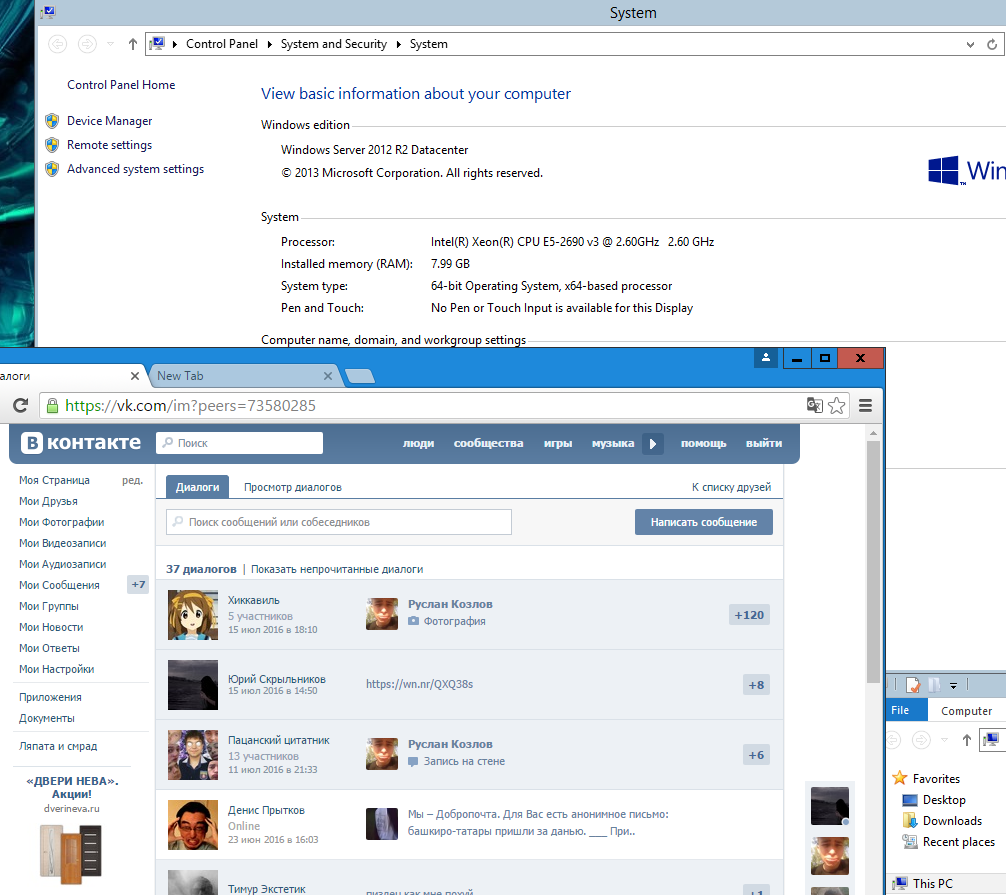
Task: Click the translate page icon
Action: pos(815,405)
